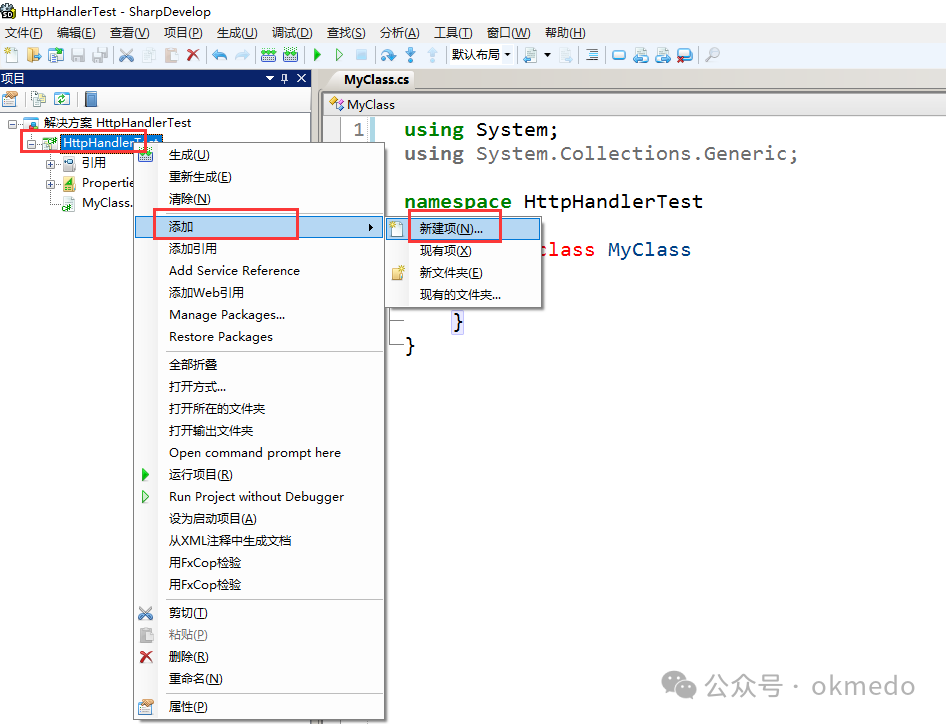Click the refresh icon in the 项目 panel

[61, 98]
